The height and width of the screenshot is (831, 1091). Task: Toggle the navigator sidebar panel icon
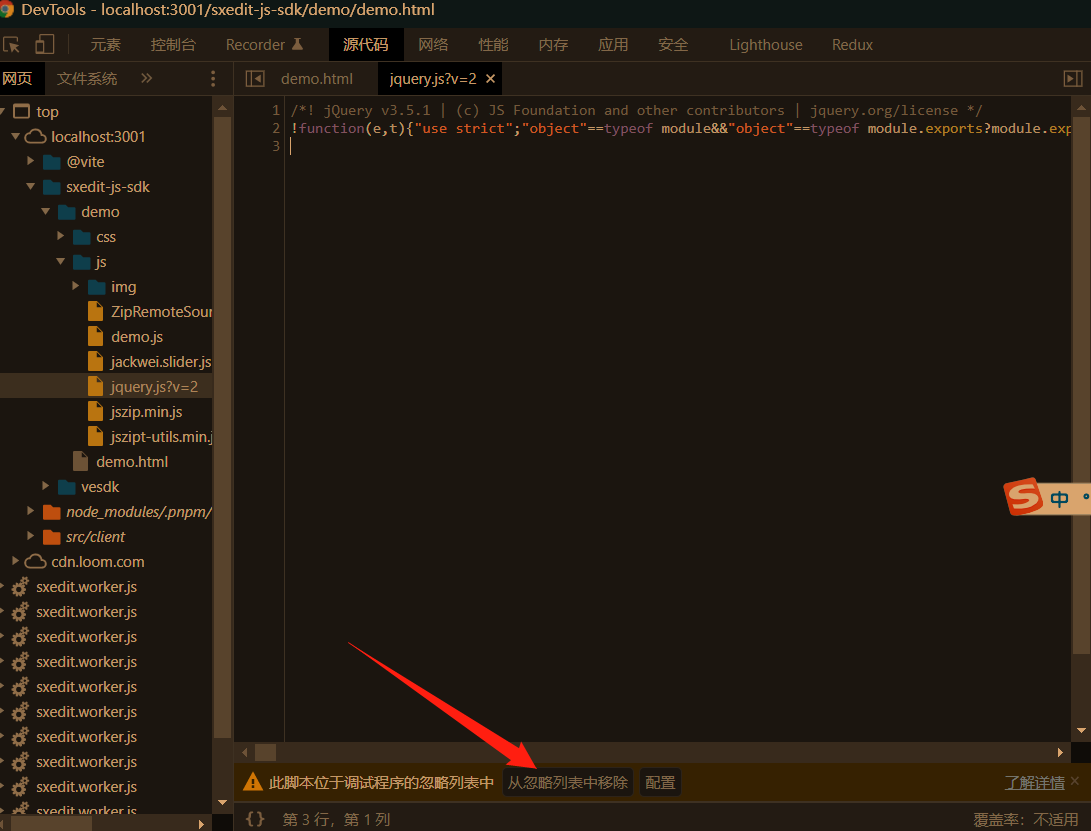point(255,79)
